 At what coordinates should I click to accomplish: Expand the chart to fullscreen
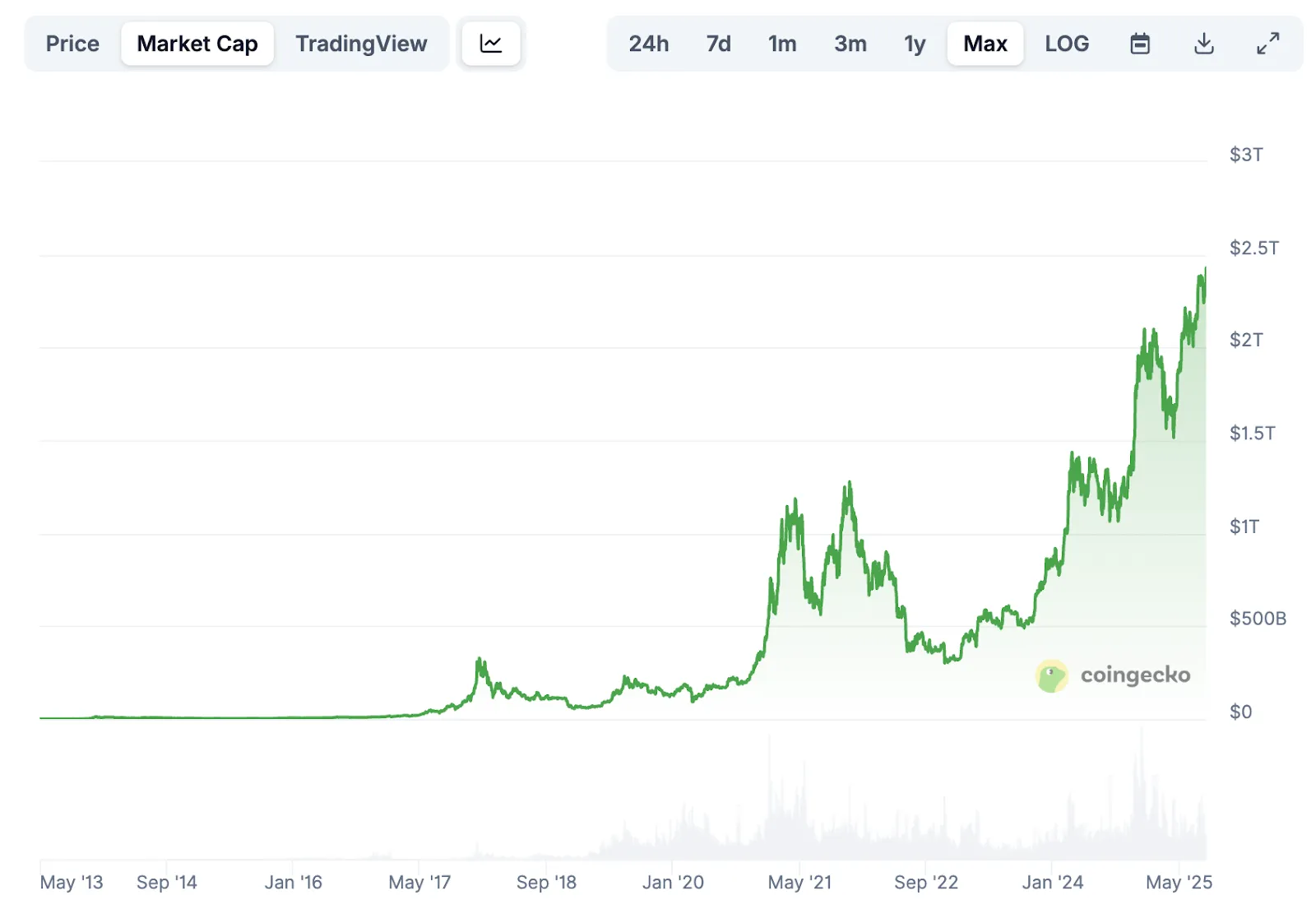tap(1267, 44)
